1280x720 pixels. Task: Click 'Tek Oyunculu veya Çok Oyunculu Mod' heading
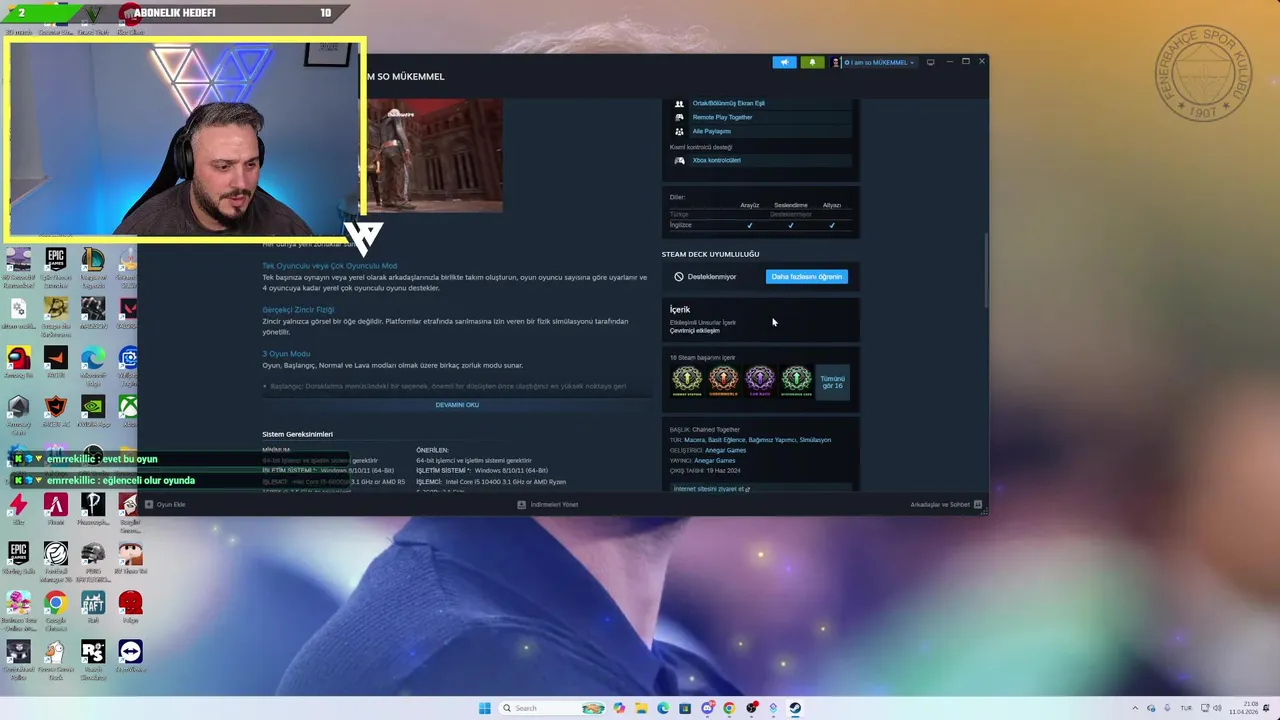pos(329,266)
